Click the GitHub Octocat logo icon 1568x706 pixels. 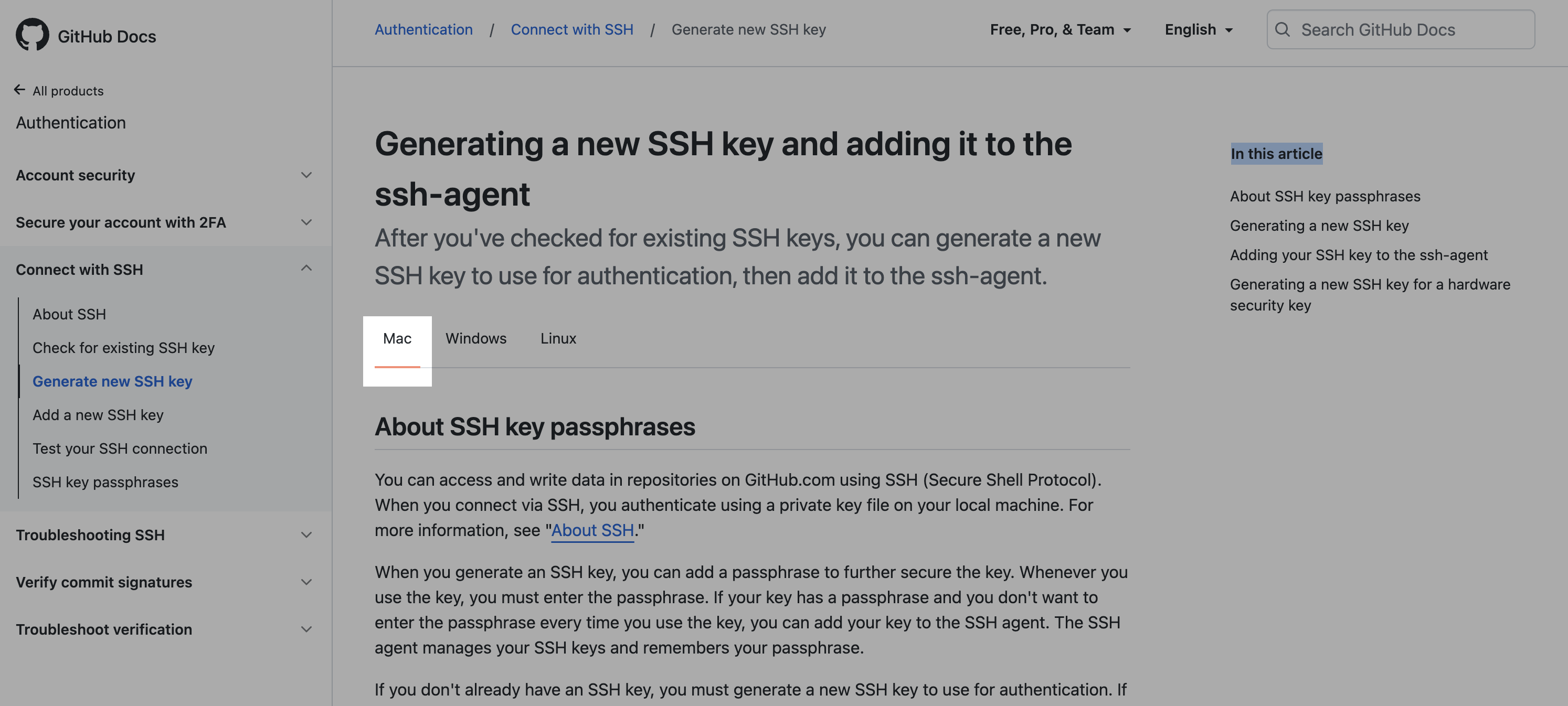click(32, 34)
